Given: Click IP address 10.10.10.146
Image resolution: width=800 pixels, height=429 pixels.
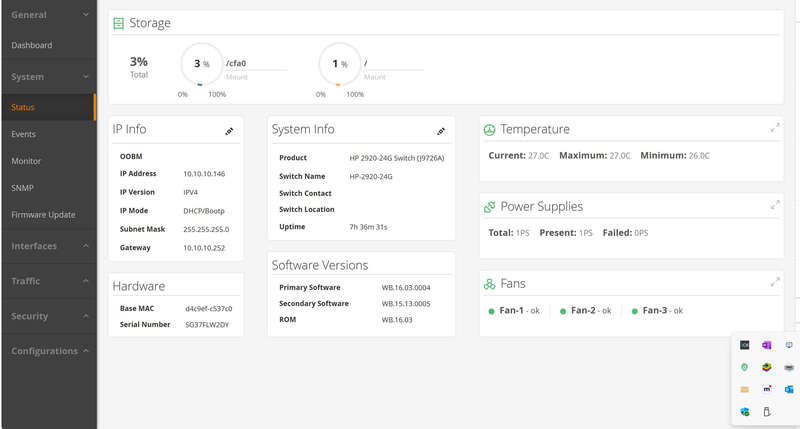Looking at the screenshot, I should pyautogui.click(x=204, y=174).
